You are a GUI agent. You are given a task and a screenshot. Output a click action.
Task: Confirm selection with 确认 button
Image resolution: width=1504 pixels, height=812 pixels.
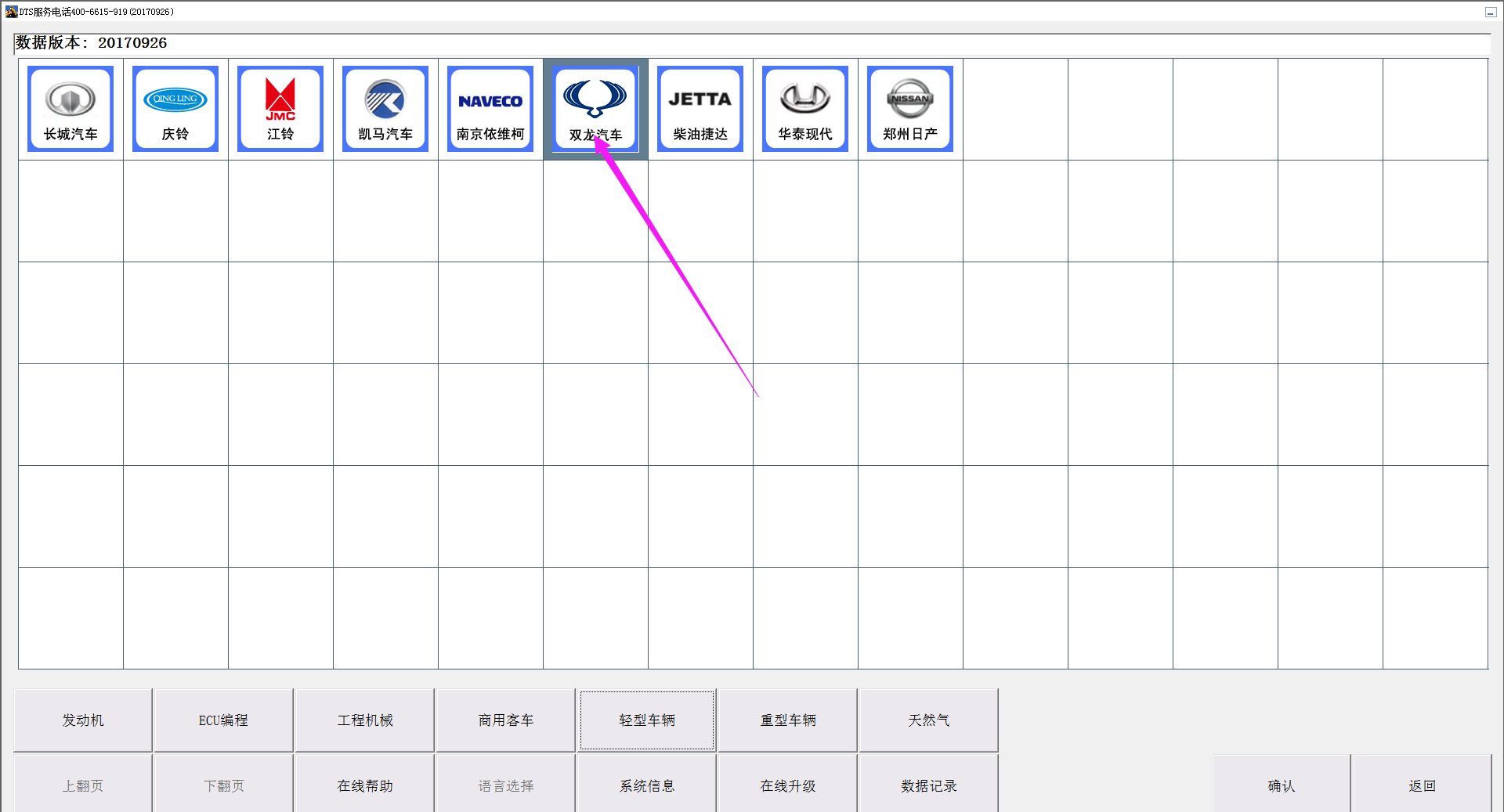pyautogui.click(x=1282, y=785)
